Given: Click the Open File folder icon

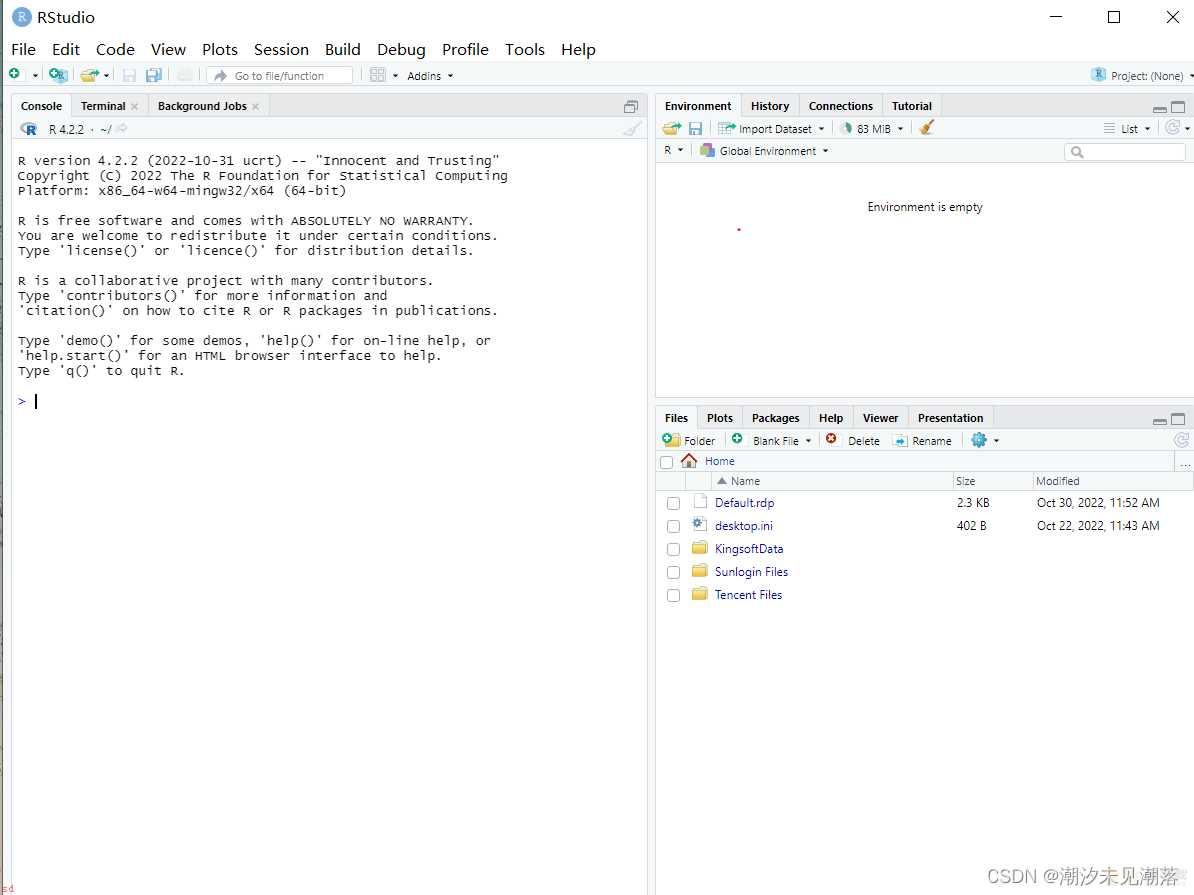Looking at the screenshot, I should 89,75.
